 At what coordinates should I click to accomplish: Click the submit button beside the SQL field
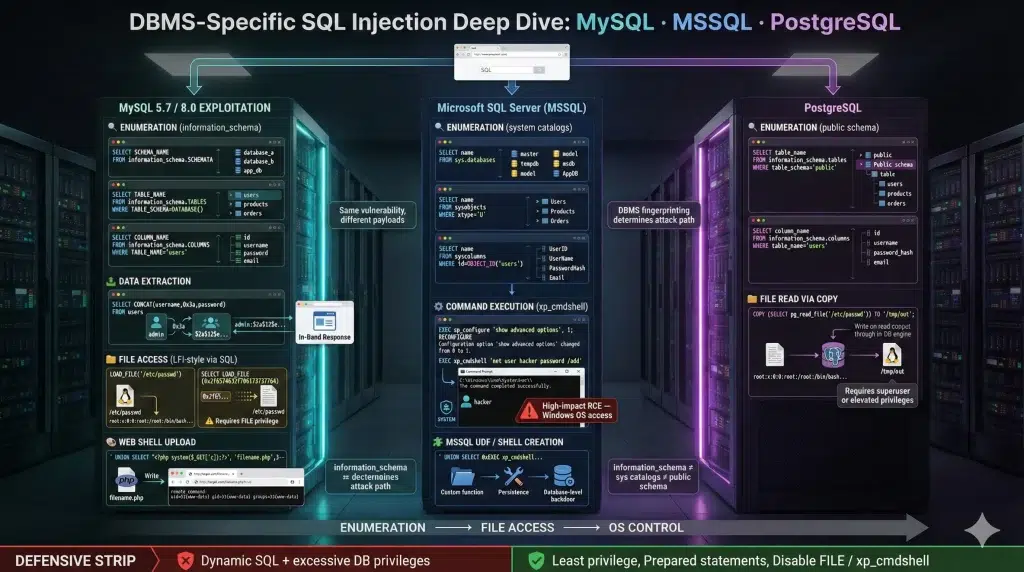click(x=539, y=70)
